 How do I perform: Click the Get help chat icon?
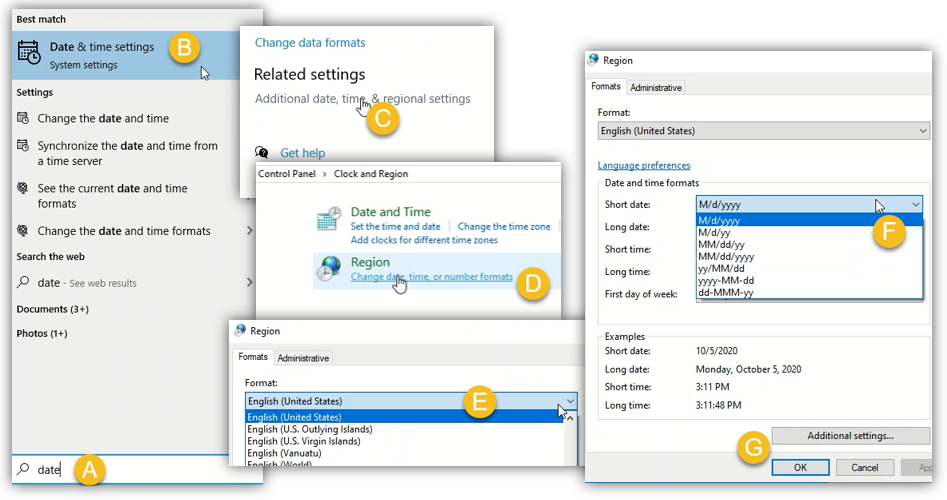pos(262,152)
